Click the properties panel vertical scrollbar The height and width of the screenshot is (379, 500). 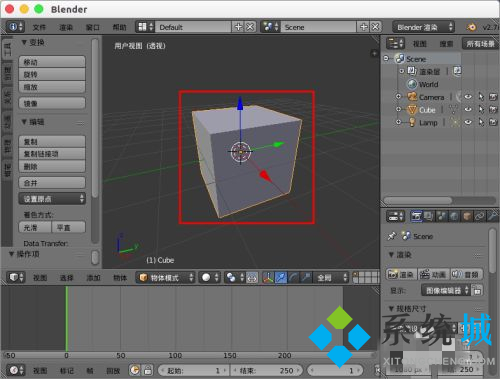click(493, 251)
